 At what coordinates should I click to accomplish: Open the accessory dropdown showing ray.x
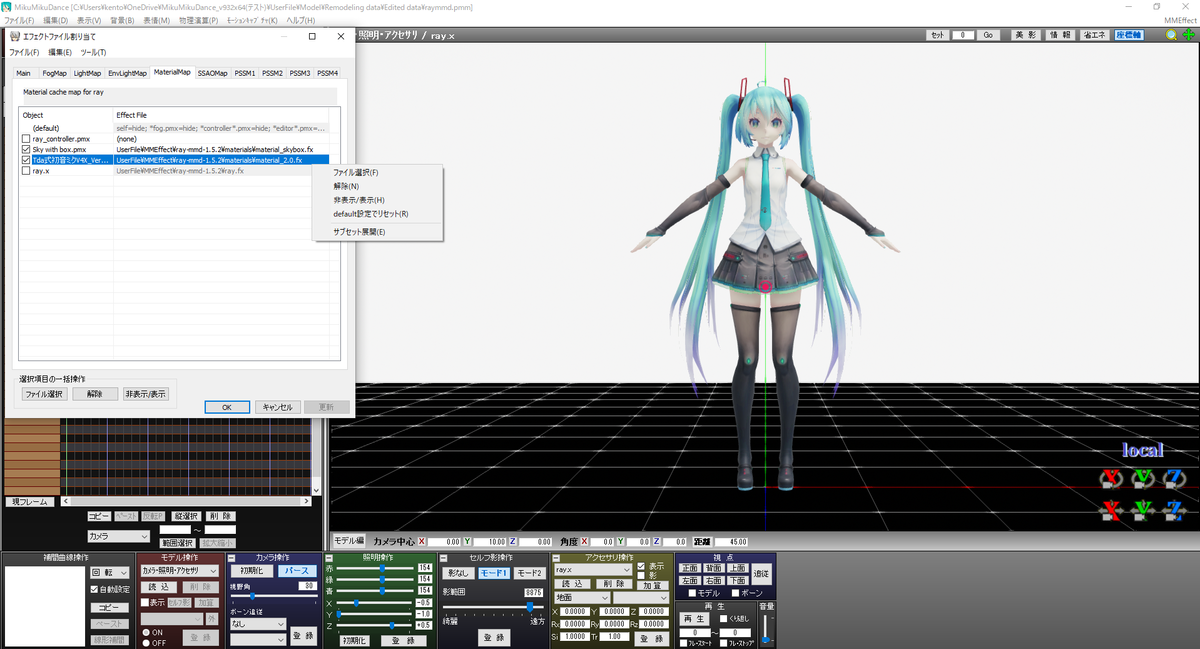click(593, 569)
